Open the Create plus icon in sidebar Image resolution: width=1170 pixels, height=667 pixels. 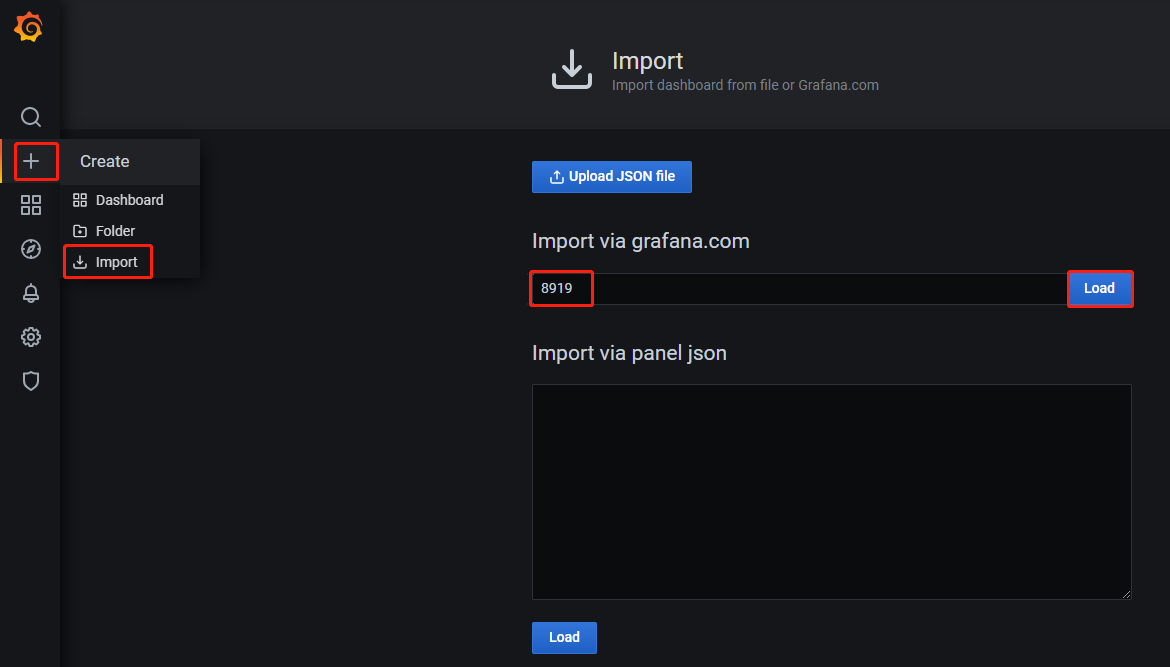(31, 161)
